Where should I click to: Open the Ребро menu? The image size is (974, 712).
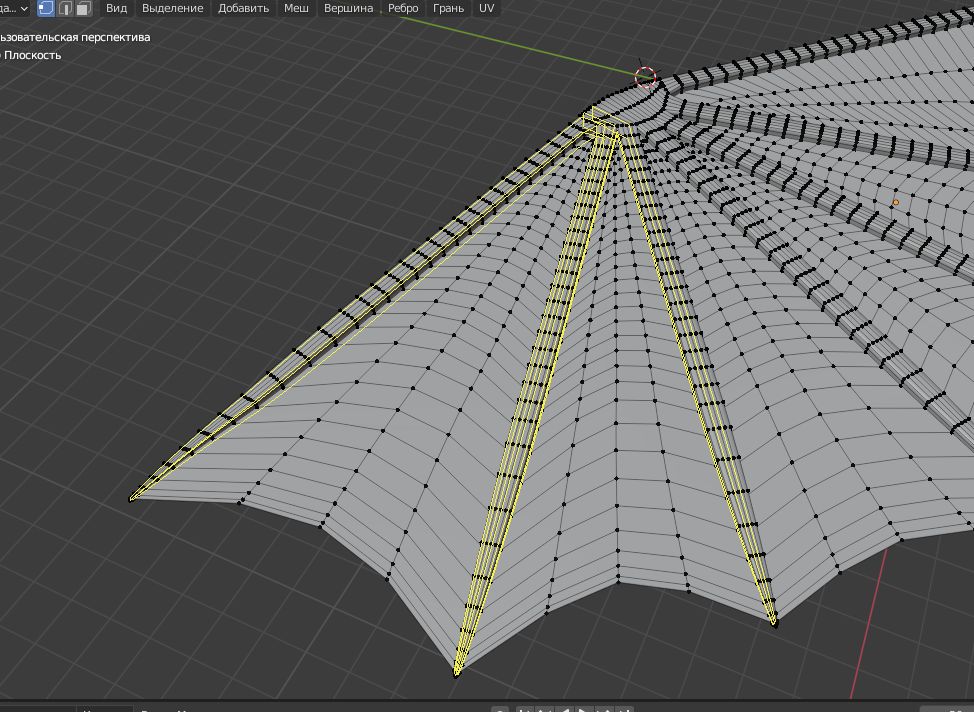(x=403, y=8)
